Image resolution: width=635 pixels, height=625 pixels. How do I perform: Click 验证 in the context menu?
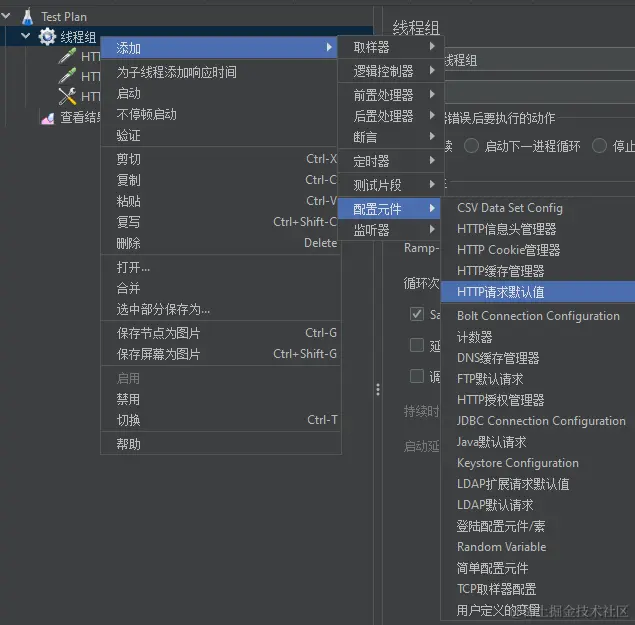[x=219, y=135]
